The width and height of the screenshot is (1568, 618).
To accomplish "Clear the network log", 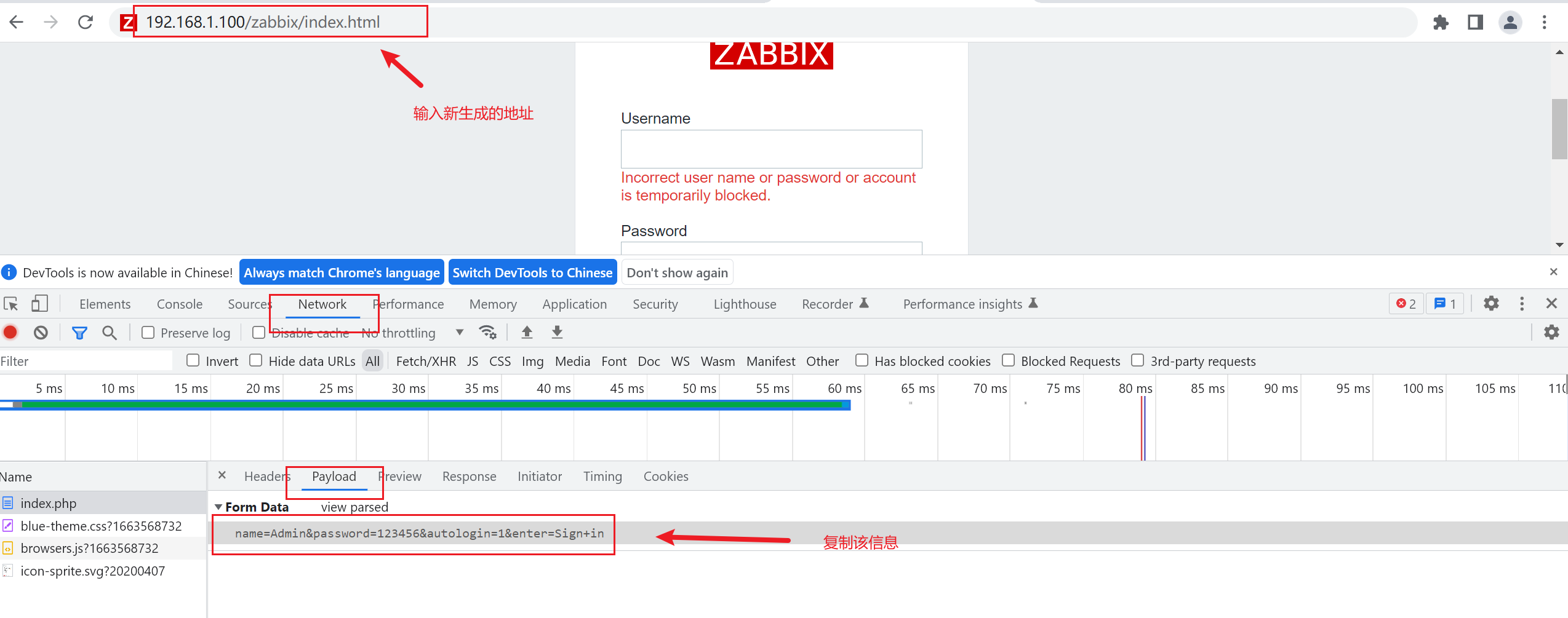I will (41, 333).
